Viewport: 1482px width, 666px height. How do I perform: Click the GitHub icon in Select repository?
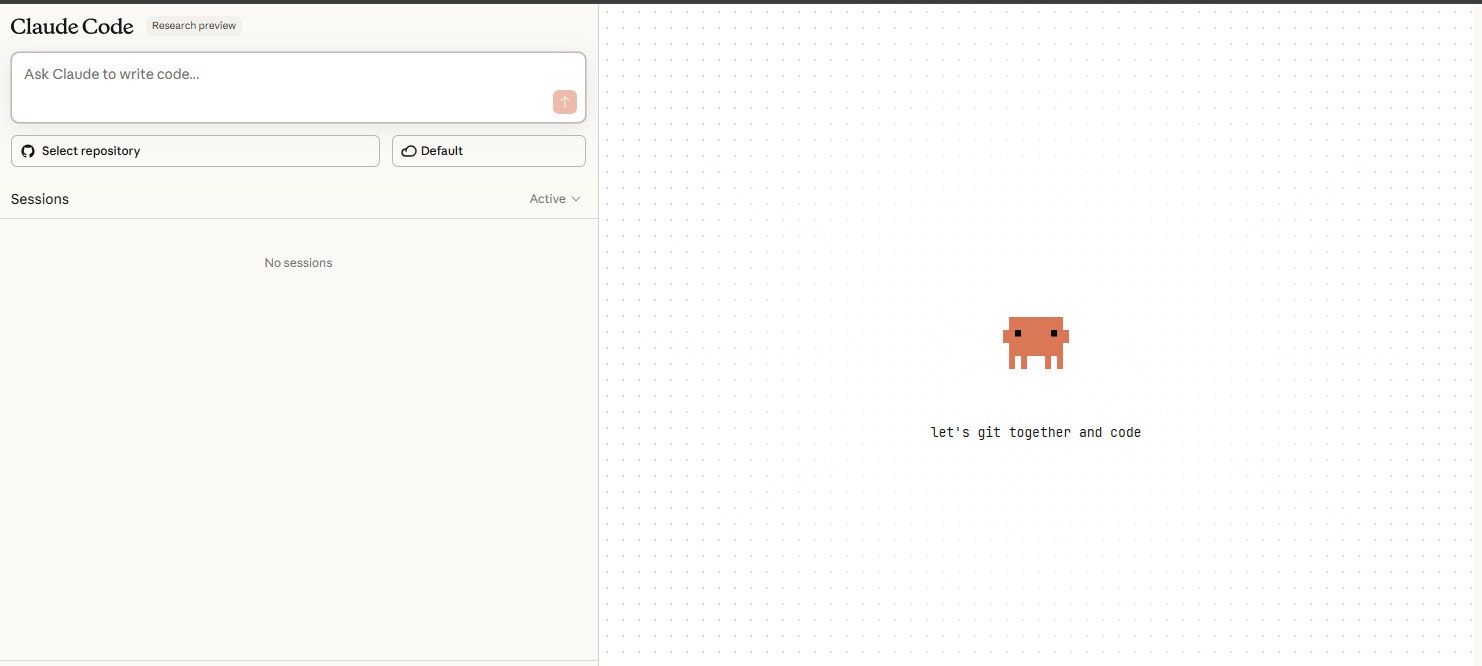pos(28,151)
